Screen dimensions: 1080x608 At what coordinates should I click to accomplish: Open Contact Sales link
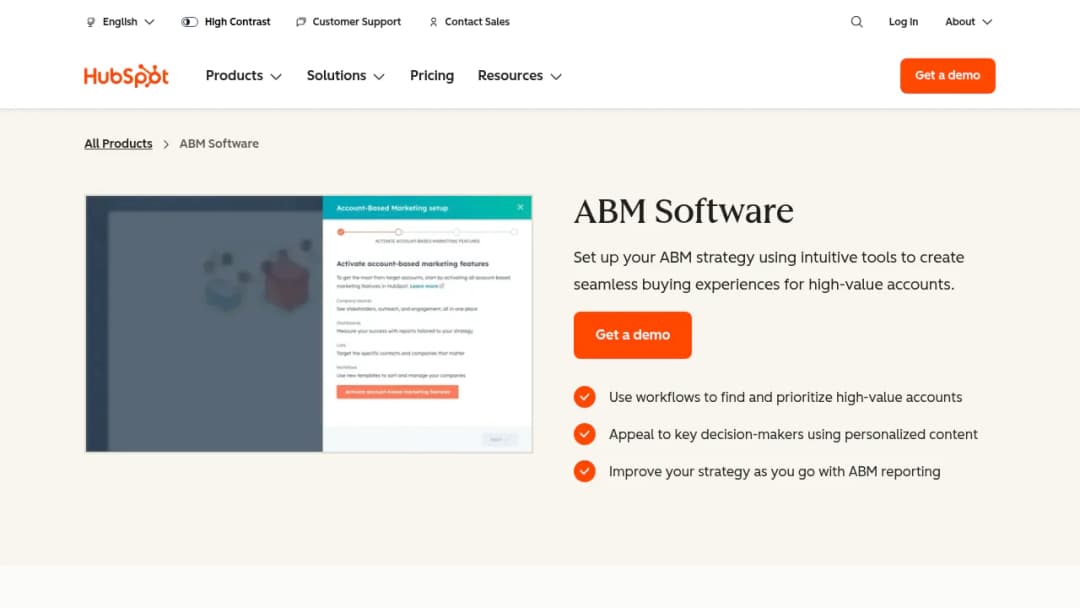(x=477, y=22)
